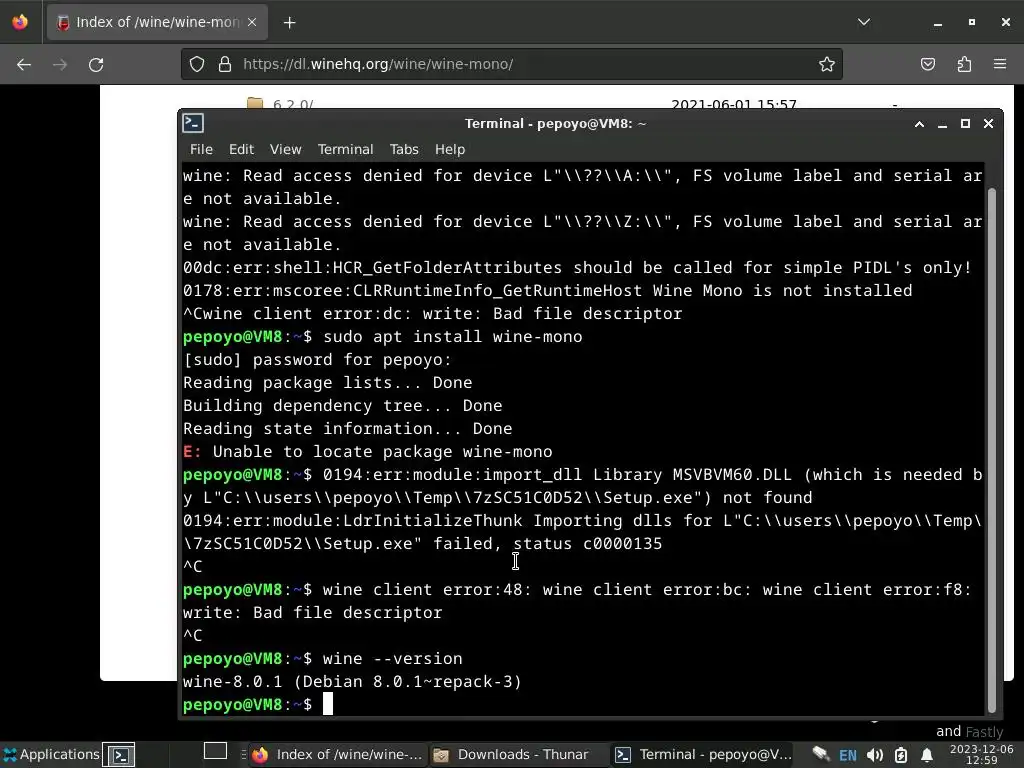This screenshot has height=768, width=1024.
Task: Click the volume speaker tray icon
Action: click(x=874, y=756)
